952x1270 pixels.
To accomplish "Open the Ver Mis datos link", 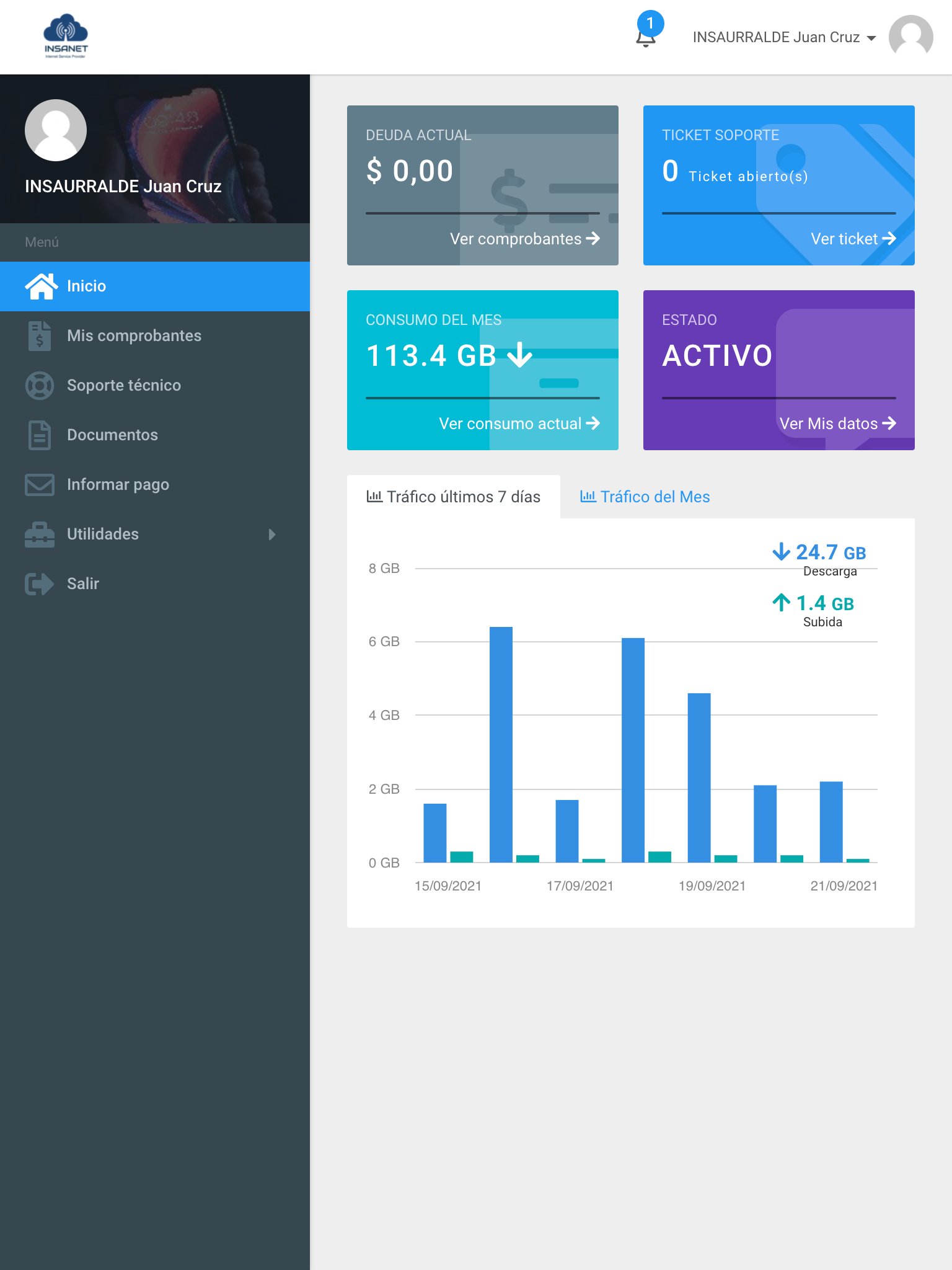I will (x=837, y=424).
